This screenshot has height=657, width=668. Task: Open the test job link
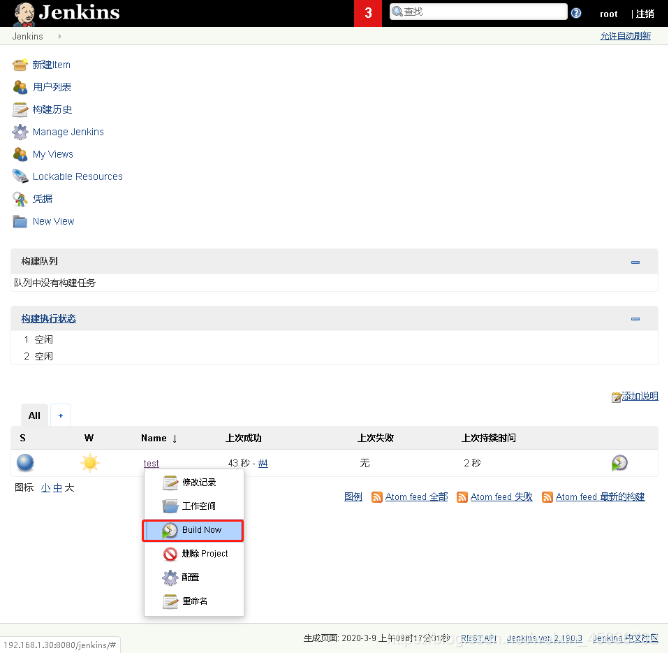tap(151, 463)
